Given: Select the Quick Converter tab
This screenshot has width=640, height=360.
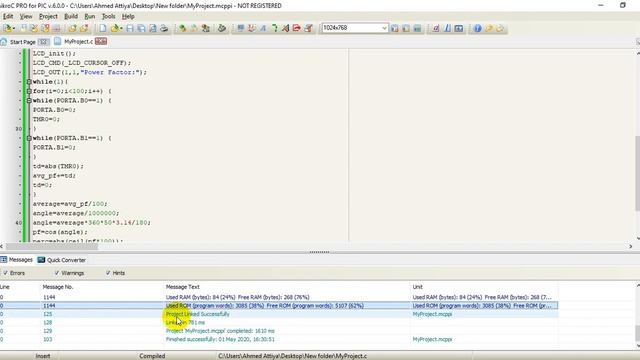Looking at the screenshot, I should coord(62,260).
